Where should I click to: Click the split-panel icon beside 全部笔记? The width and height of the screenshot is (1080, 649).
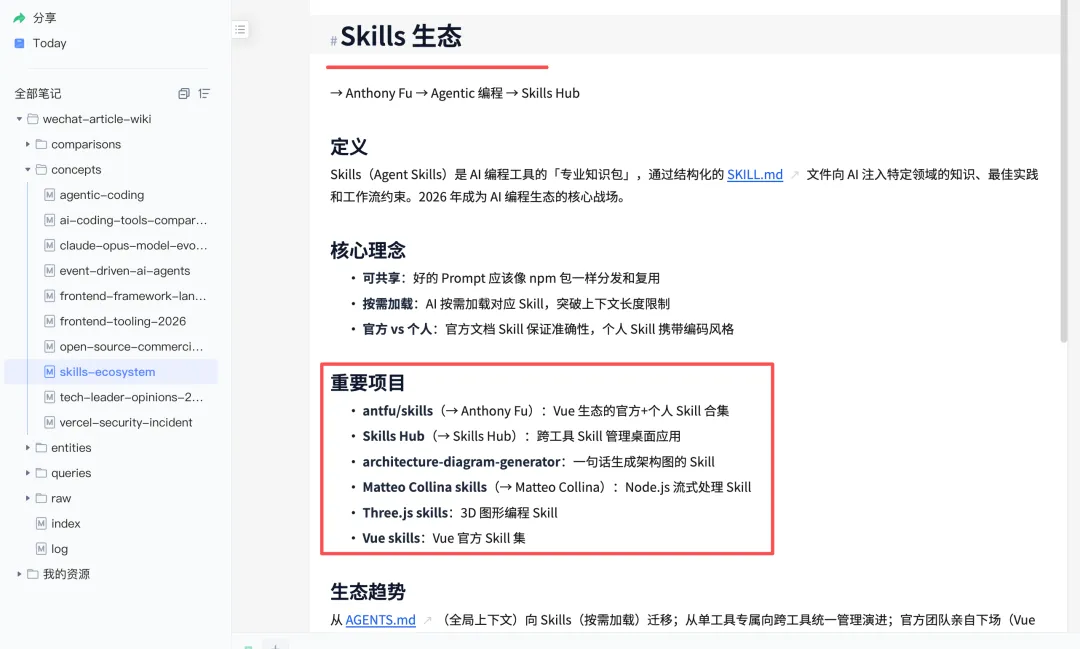tap(183, 93)
